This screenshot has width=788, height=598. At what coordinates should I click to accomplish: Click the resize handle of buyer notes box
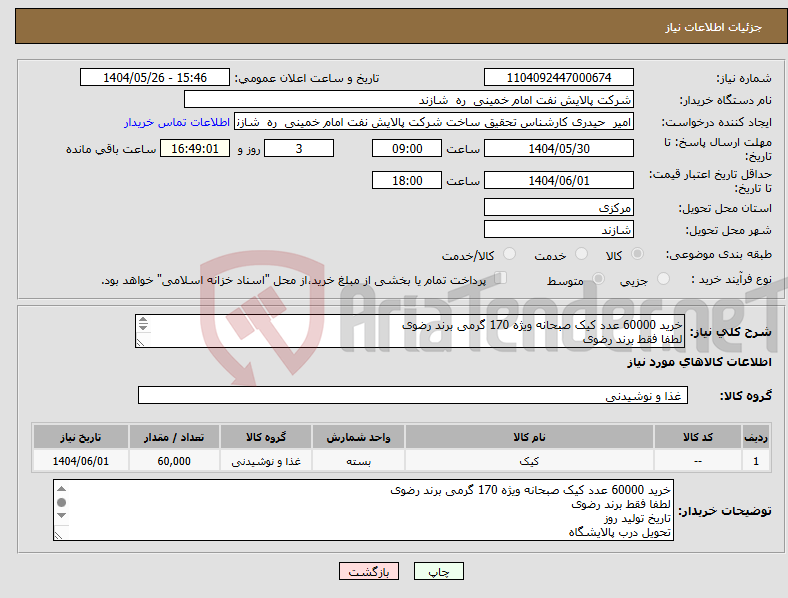[x=58, y=536]
